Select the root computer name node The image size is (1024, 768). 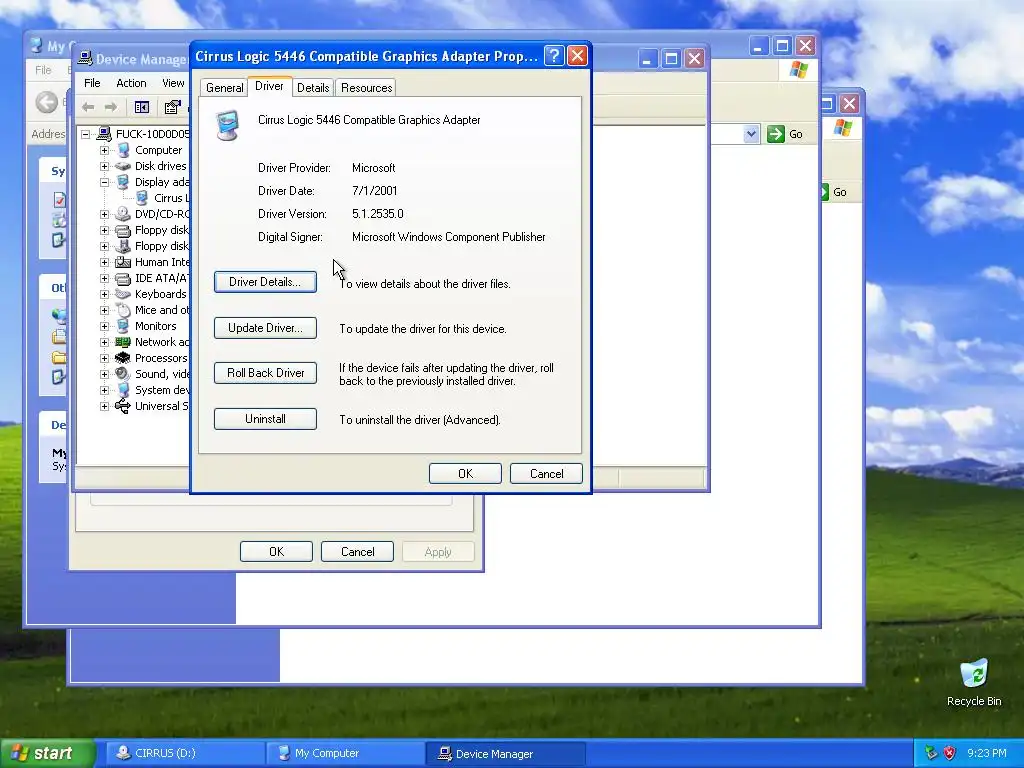pyautogui.click(x=152, y=135)
